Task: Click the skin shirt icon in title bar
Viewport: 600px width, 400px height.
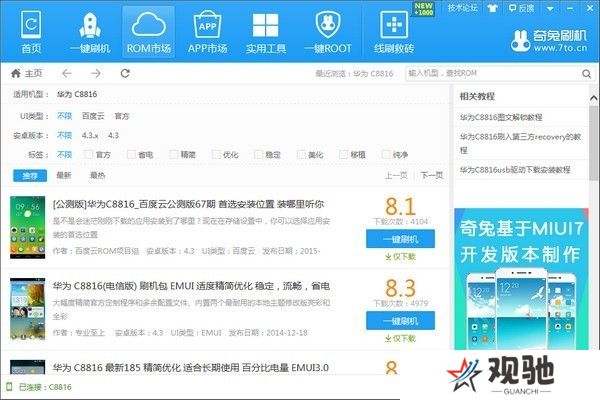Action: (492, 8)
